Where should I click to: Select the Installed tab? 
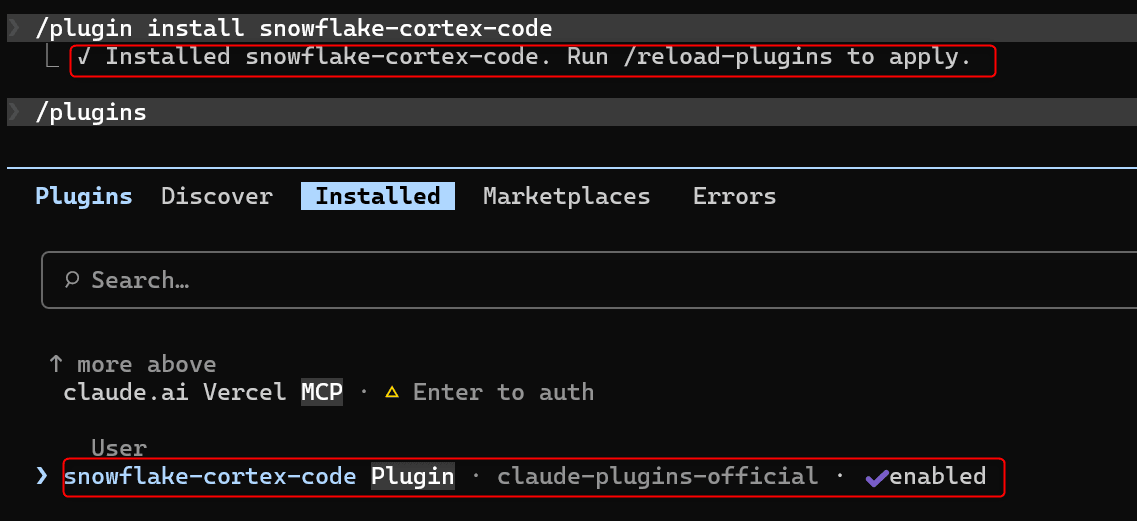click(378, 196)
